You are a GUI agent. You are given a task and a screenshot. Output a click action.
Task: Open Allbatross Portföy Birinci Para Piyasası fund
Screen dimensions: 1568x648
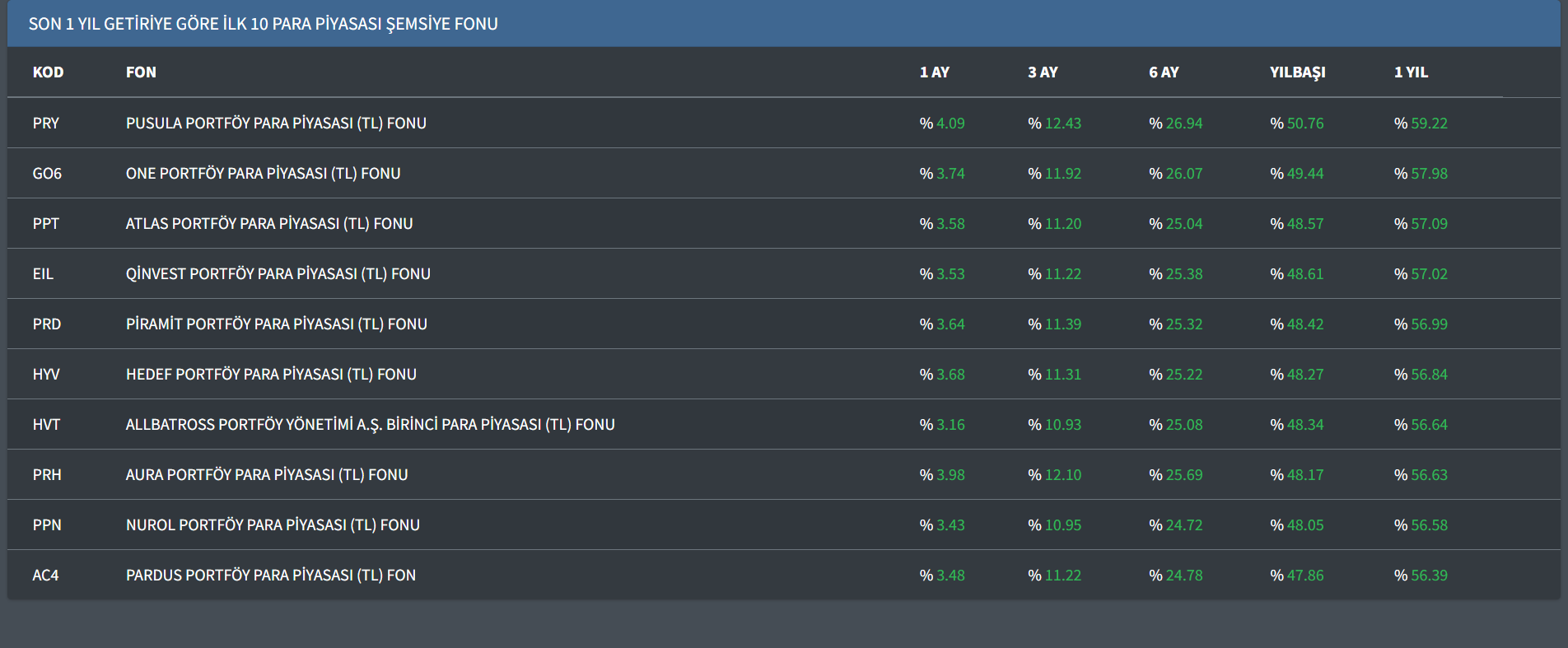[370, 425]
